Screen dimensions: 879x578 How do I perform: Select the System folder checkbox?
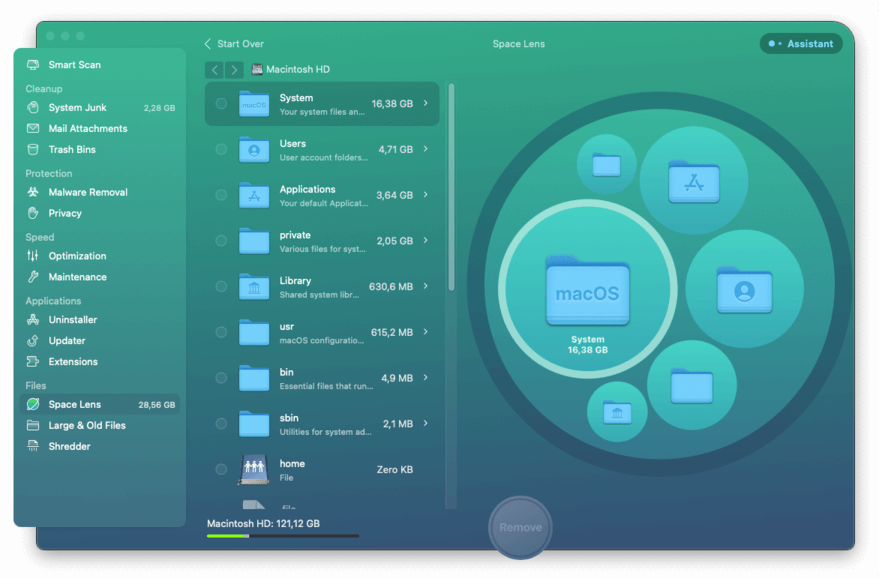[221, 104]
